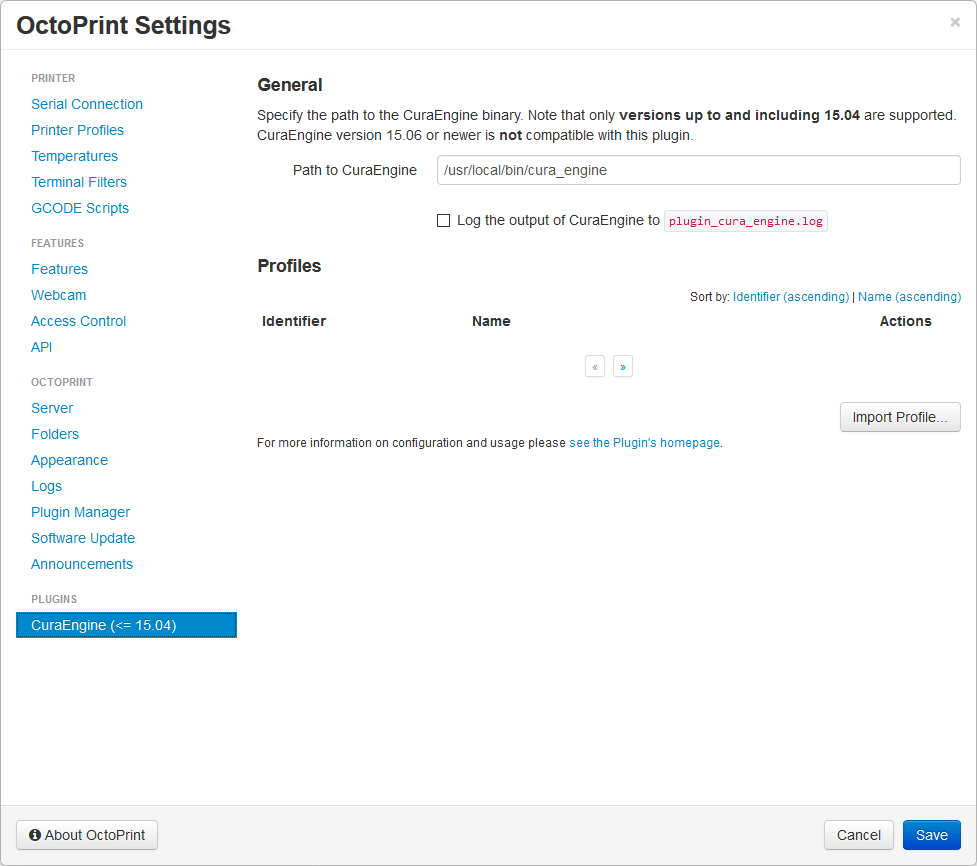Go to next profiles page arrow
The height and width of the screenshot is (866, 977).
622,366
